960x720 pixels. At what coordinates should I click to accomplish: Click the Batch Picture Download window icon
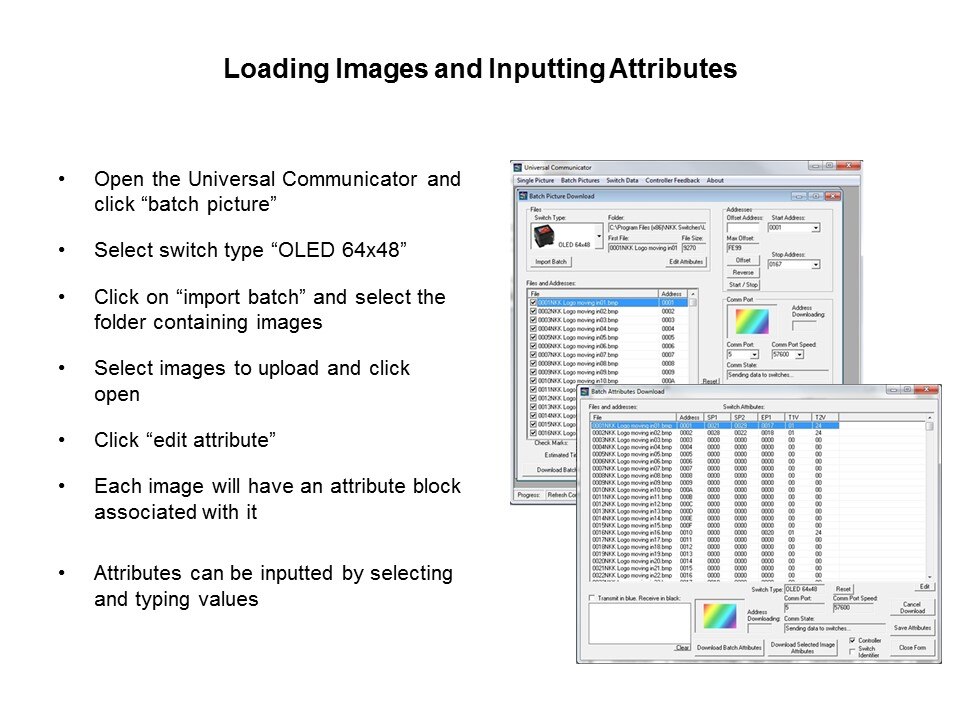523,196
